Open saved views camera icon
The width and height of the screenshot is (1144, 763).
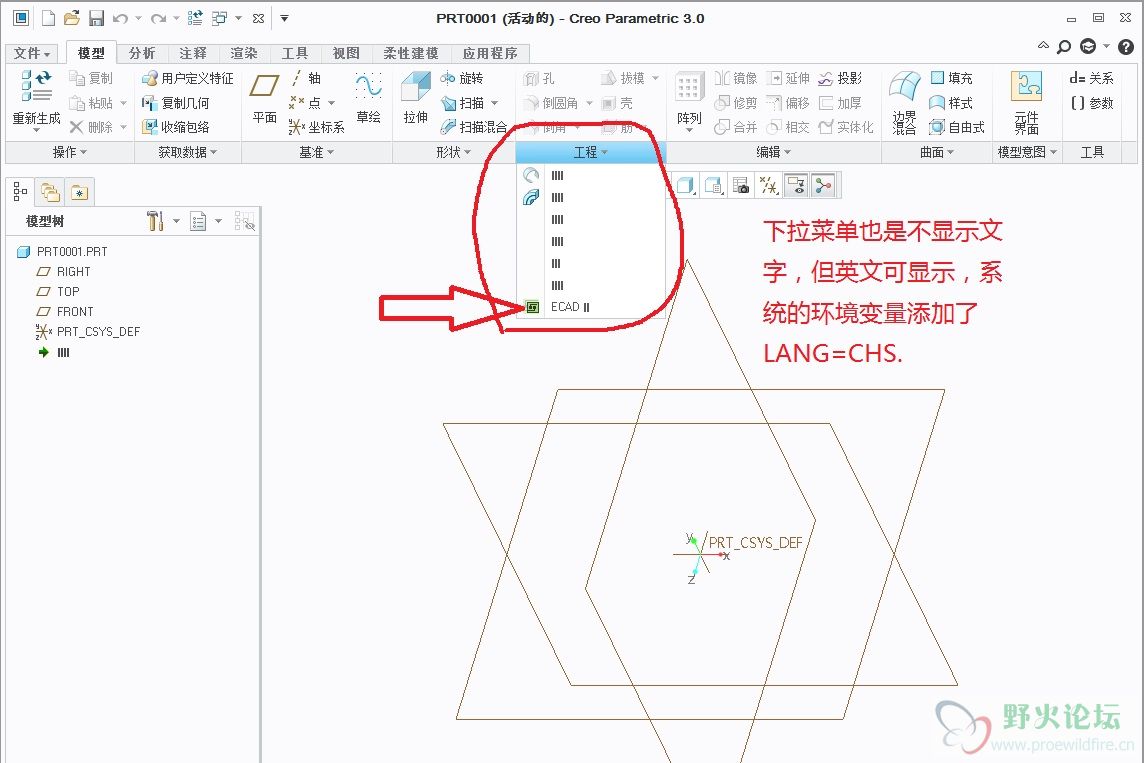(741, 185)
